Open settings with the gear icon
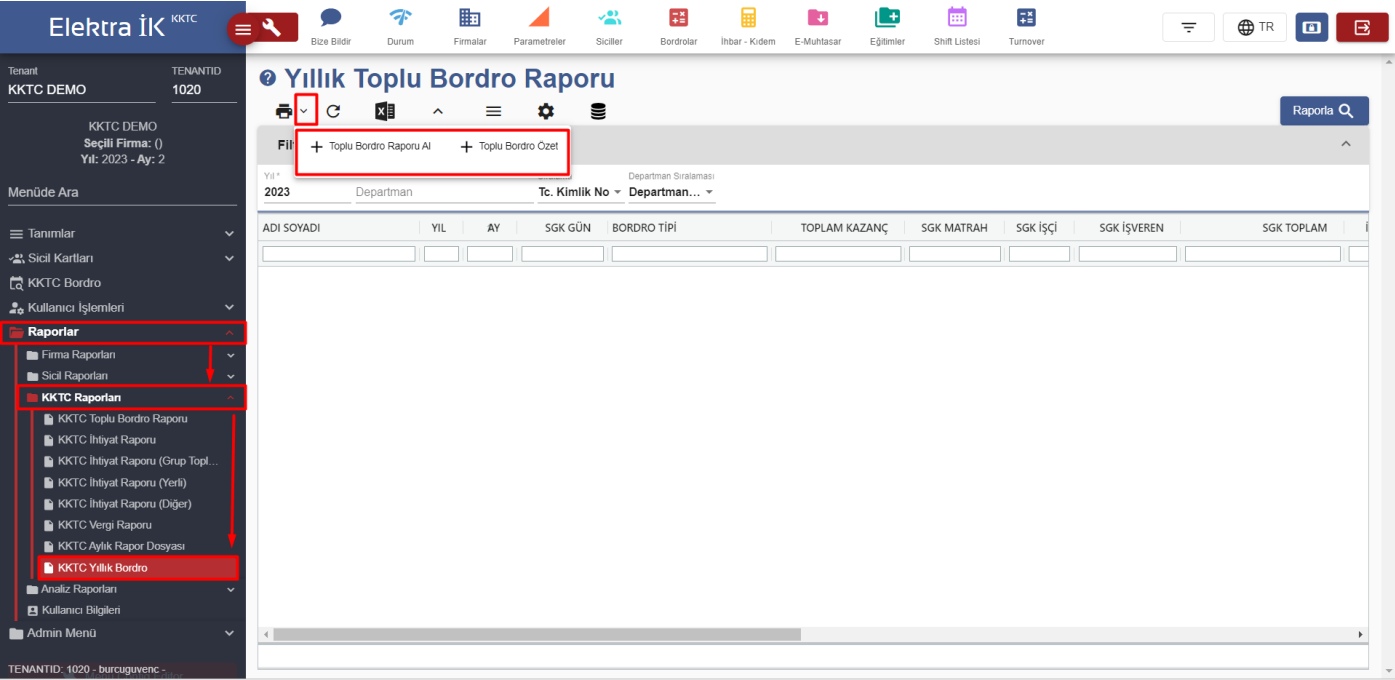 coord(545,112)
